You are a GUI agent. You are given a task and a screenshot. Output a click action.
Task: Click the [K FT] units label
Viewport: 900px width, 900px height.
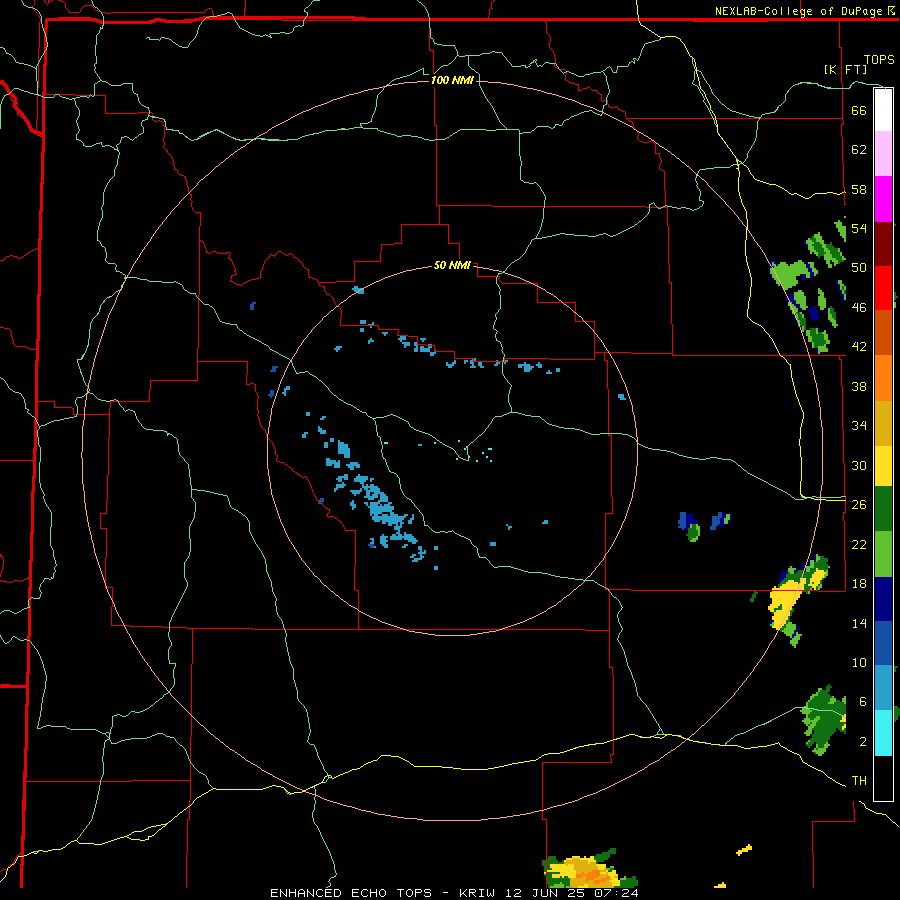(845, 70)
